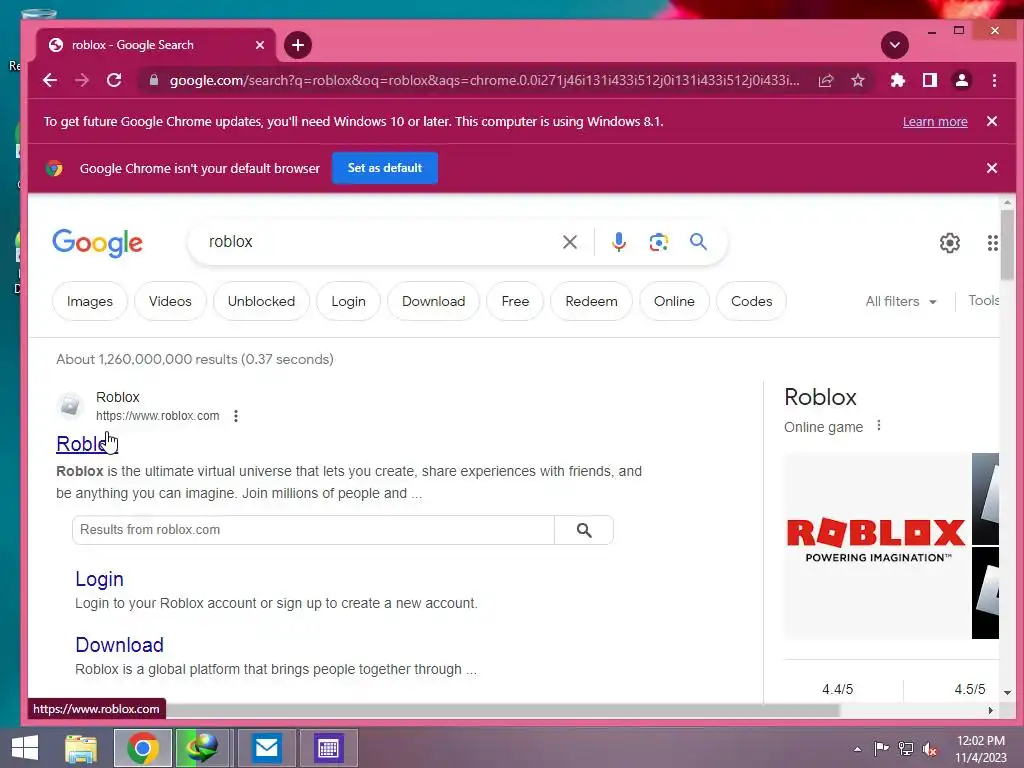This screenshot has height=768, width=1024.
Task: Open Chrome extensions puzzle icon
Action: click(898, 80)
